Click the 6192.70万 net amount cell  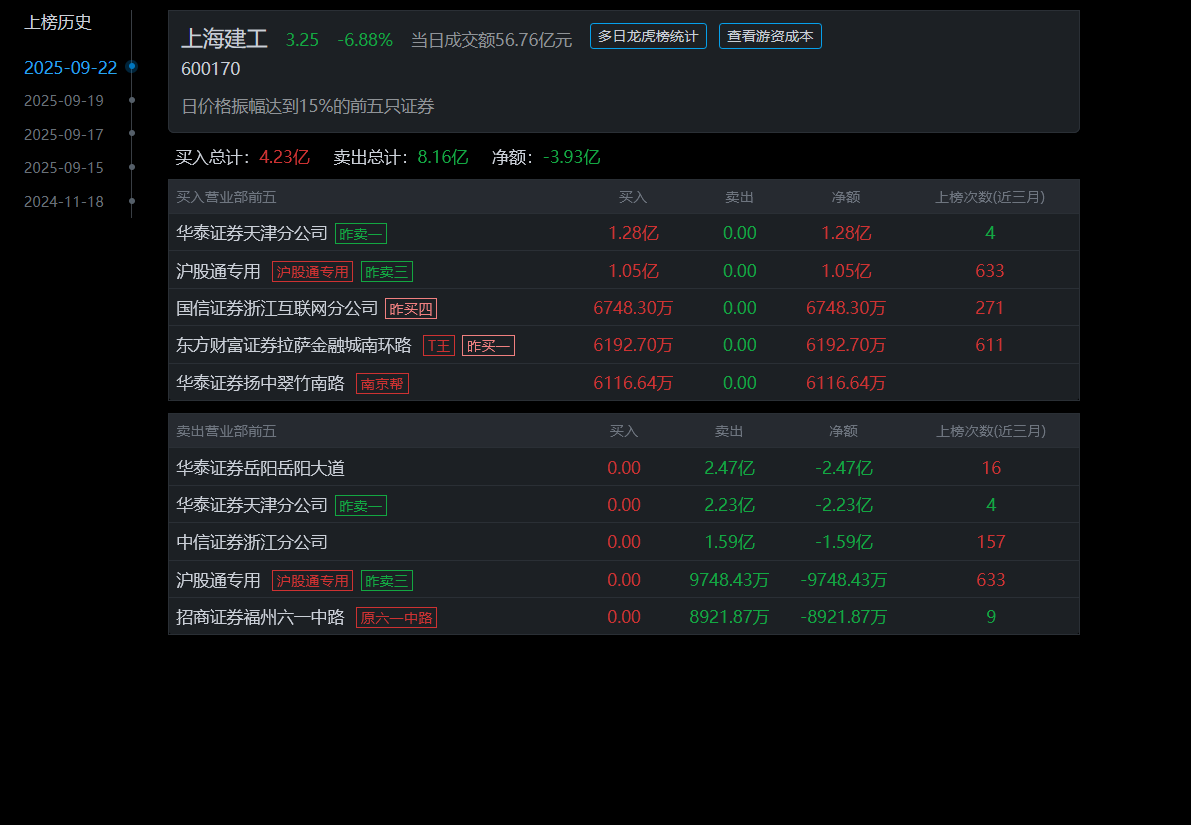coord(845,345)
